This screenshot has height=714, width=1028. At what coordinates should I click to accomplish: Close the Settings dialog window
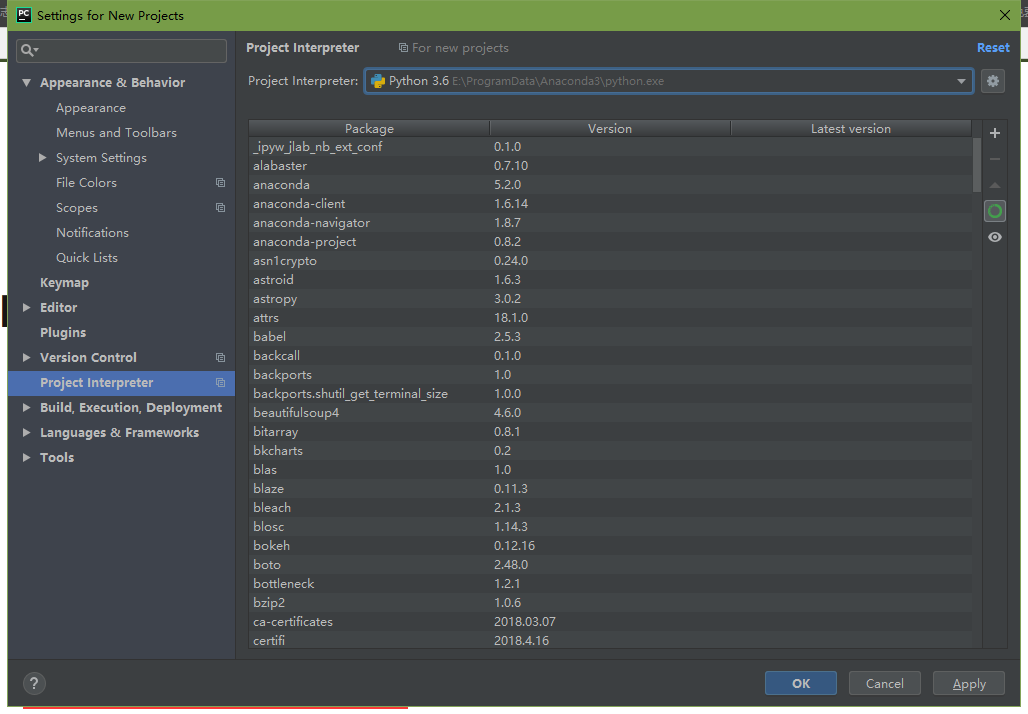click(1004, 15)
